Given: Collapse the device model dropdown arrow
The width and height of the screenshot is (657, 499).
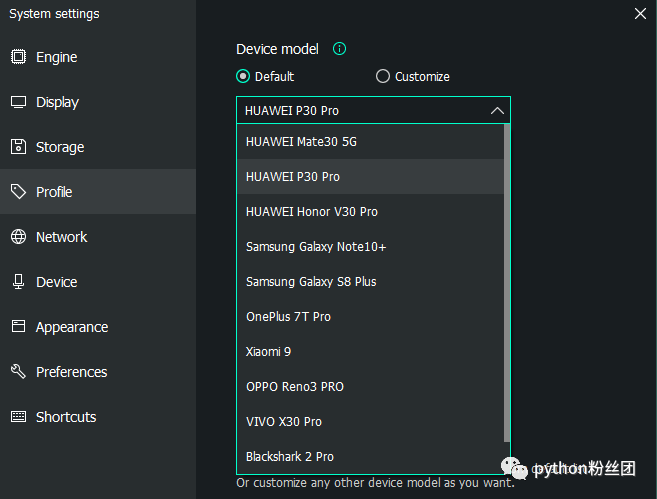Looking at the screenshot, I should point(497,111).
